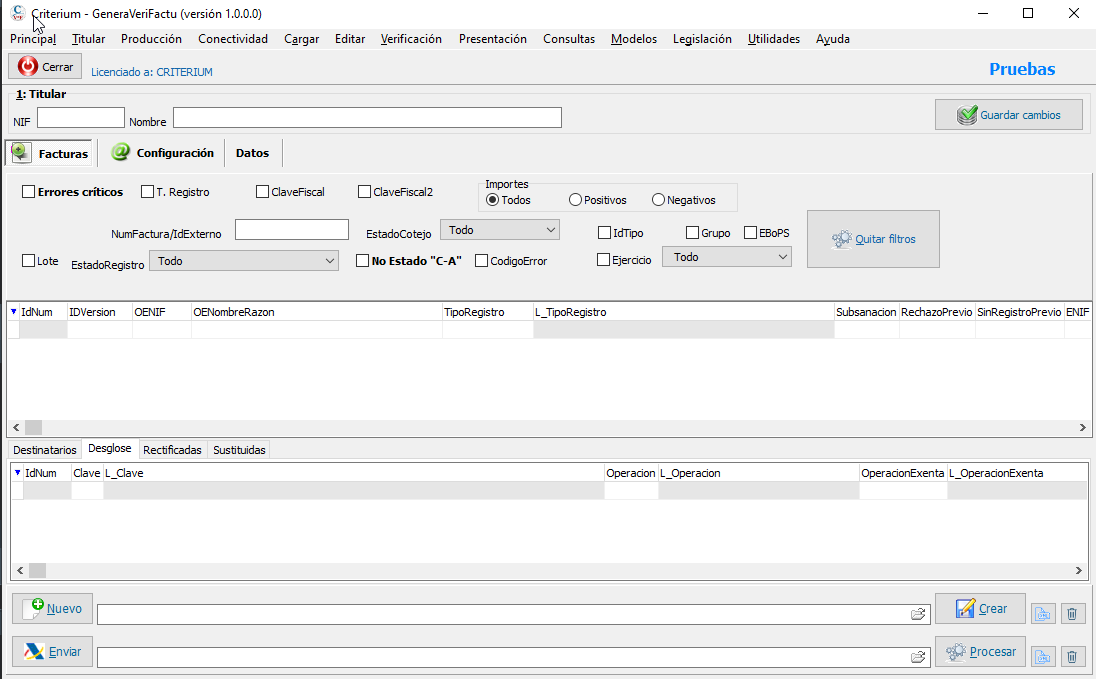Image resolution: width=1096 pixels, height=679 pixels.
Task: Enable the Grupo checkbox
Action: coord(693,233)
